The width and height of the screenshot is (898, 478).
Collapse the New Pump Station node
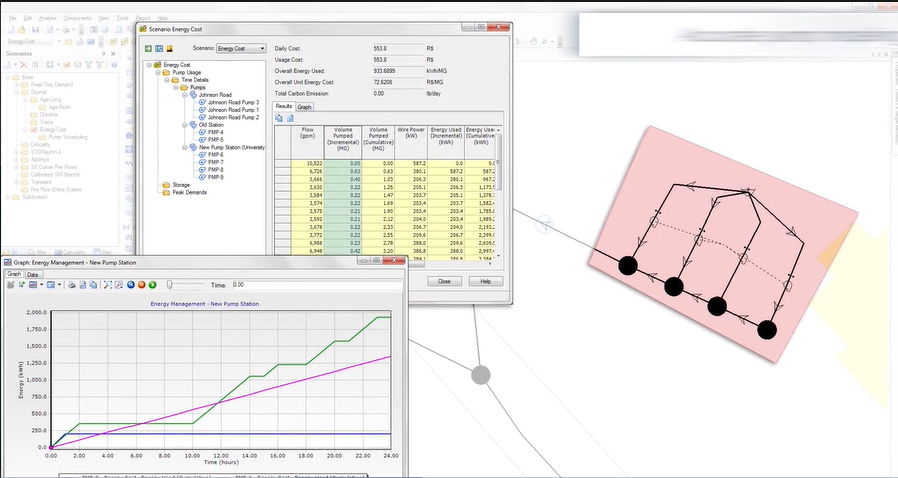click(185, 147)
